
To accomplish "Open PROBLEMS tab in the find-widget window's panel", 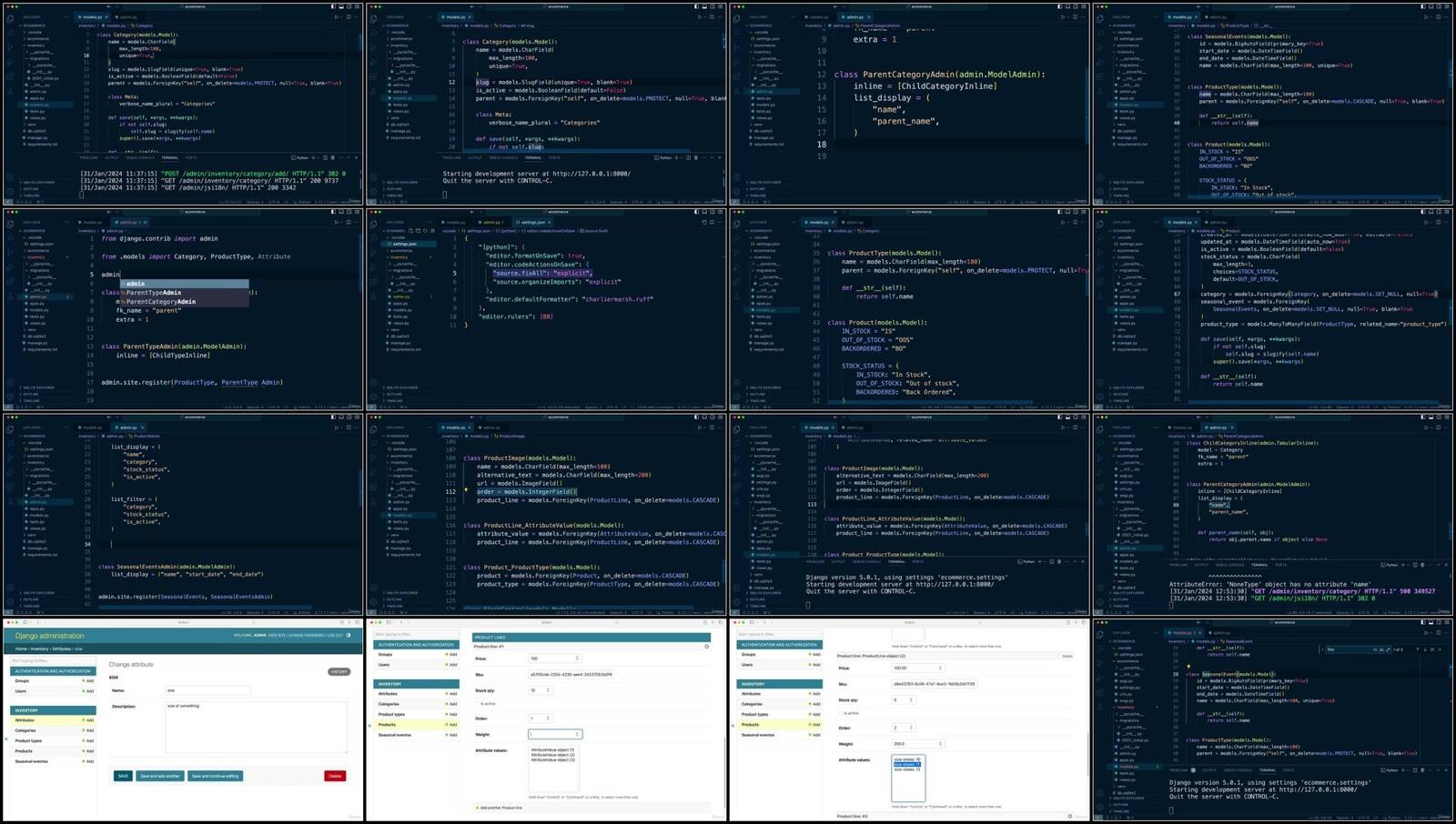I will tap(1178, 770).
